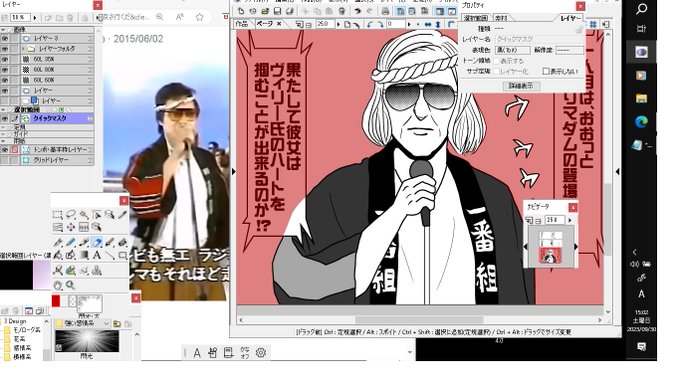Click the browser favorites star icon
Viewport: 680px width, 382px height.
(x=199, y=17)
